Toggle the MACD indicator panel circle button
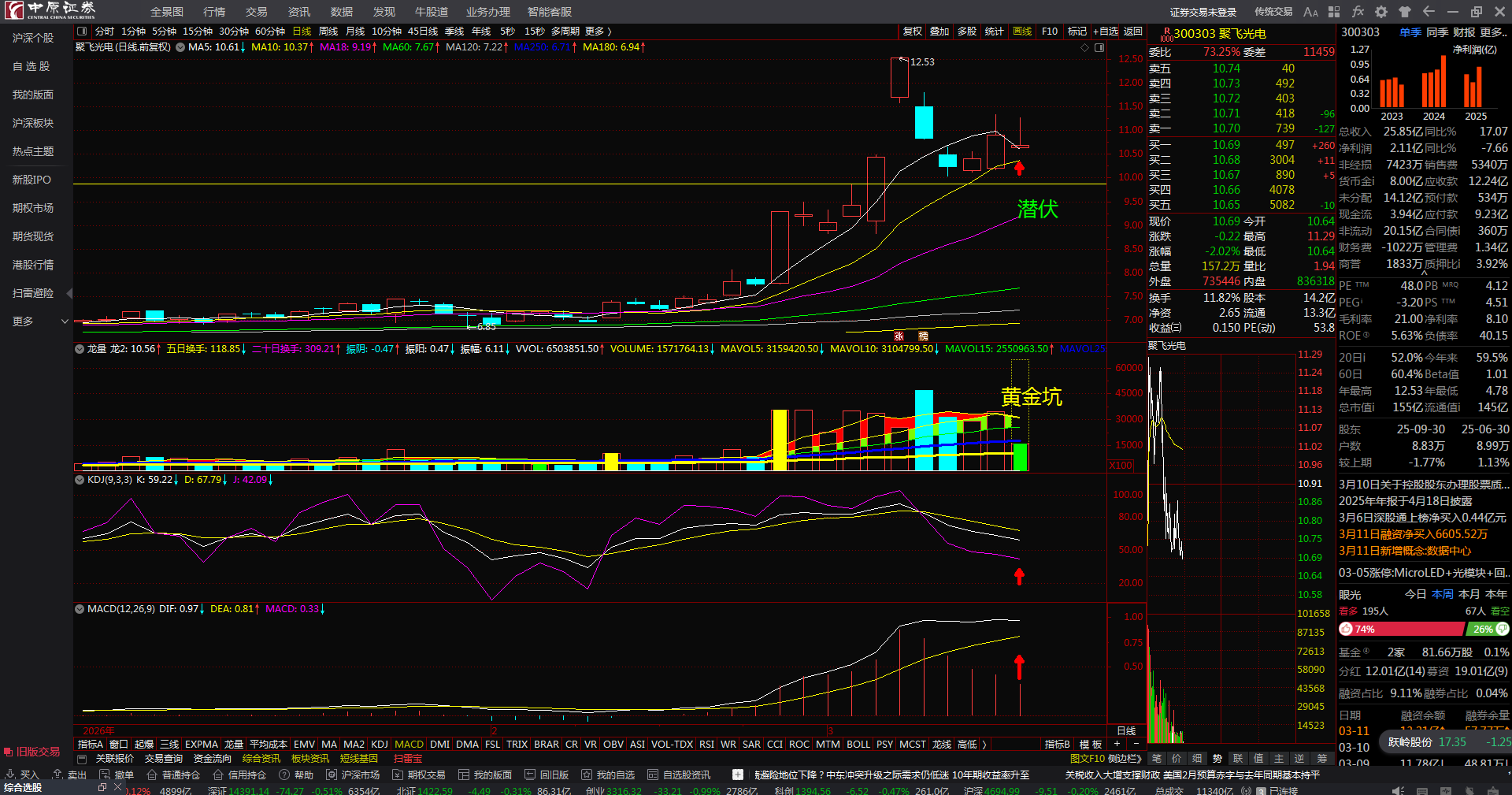The width and height of the screenshot is (1512, 795). (80, 609)
